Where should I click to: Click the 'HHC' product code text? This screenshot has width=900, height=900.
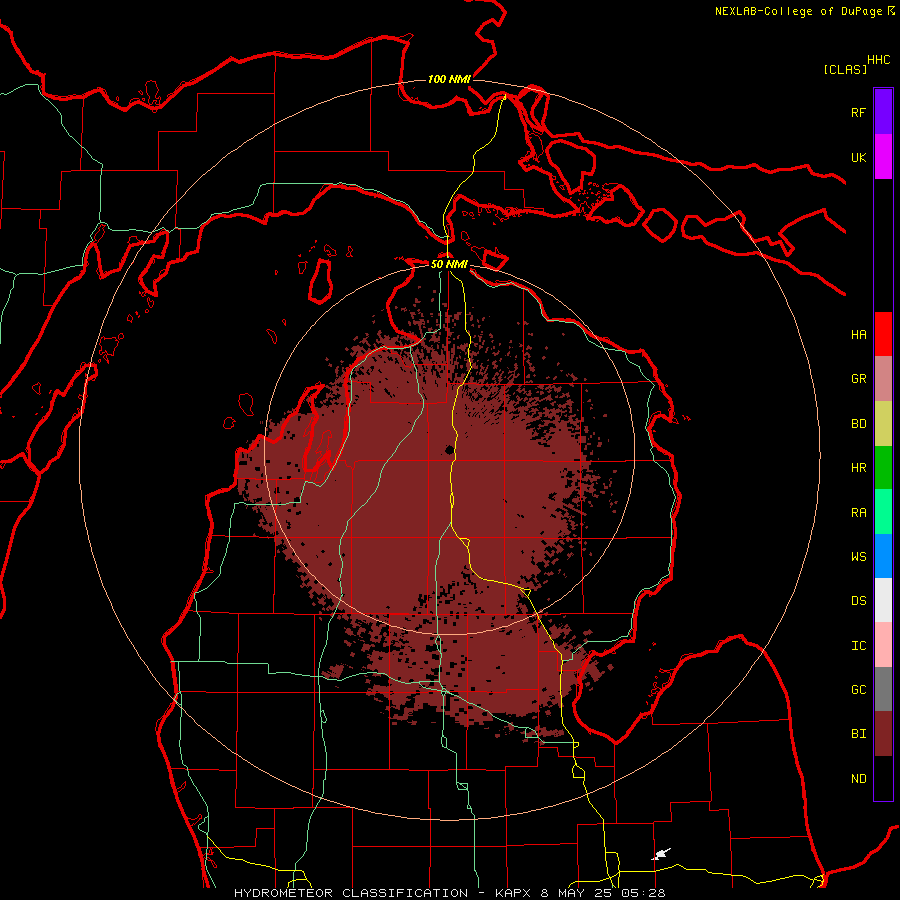(878, 60)
